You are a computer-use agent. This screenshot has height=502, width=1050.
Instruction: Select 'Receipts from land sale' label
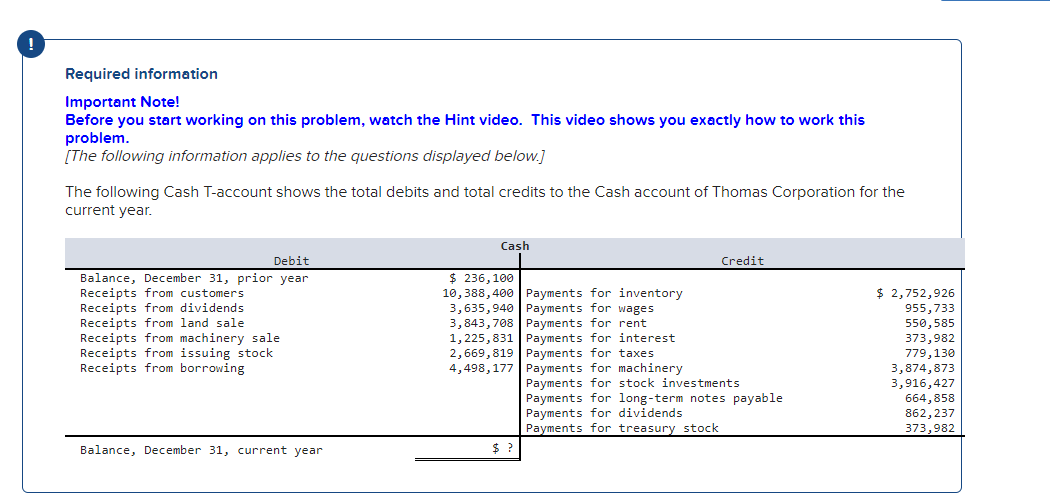tap(162, 323)
